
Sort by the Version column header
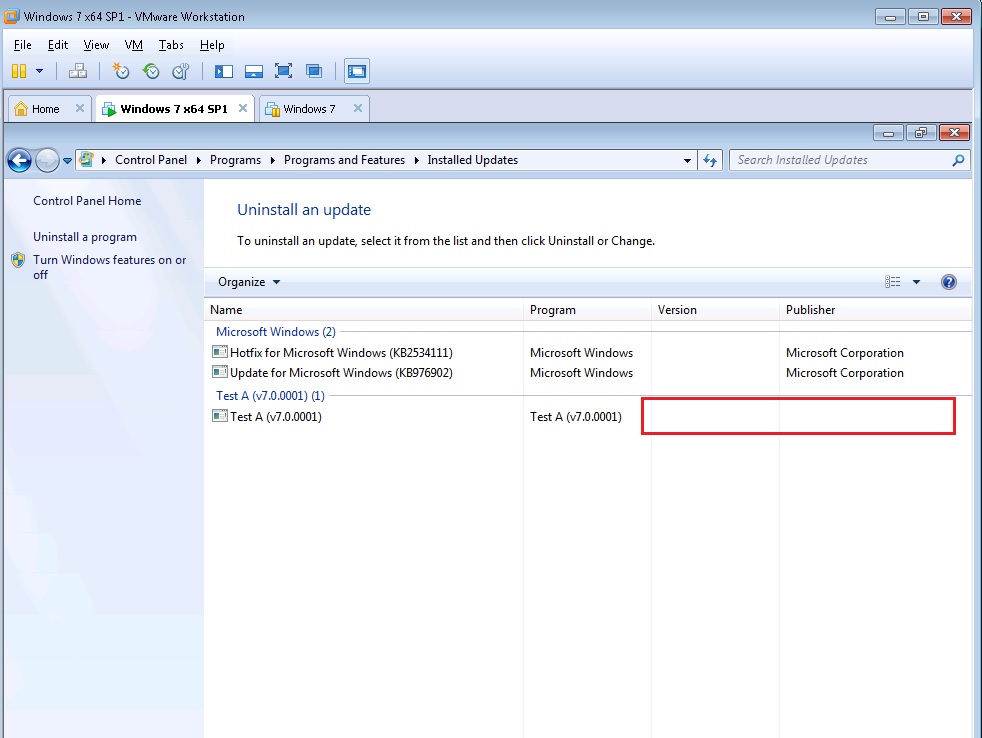715,309
